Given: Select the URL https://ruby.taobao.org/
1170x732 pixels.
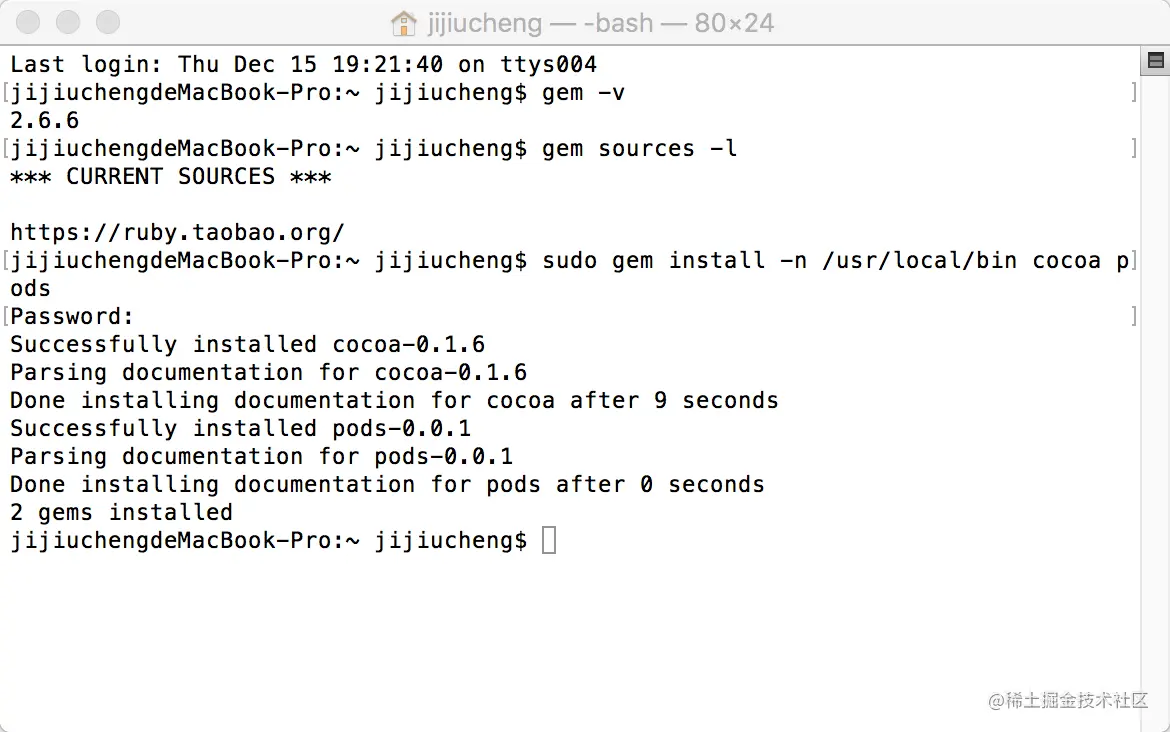Looking at the screenshot, I should pyautogui.click(x=178, y=231).
